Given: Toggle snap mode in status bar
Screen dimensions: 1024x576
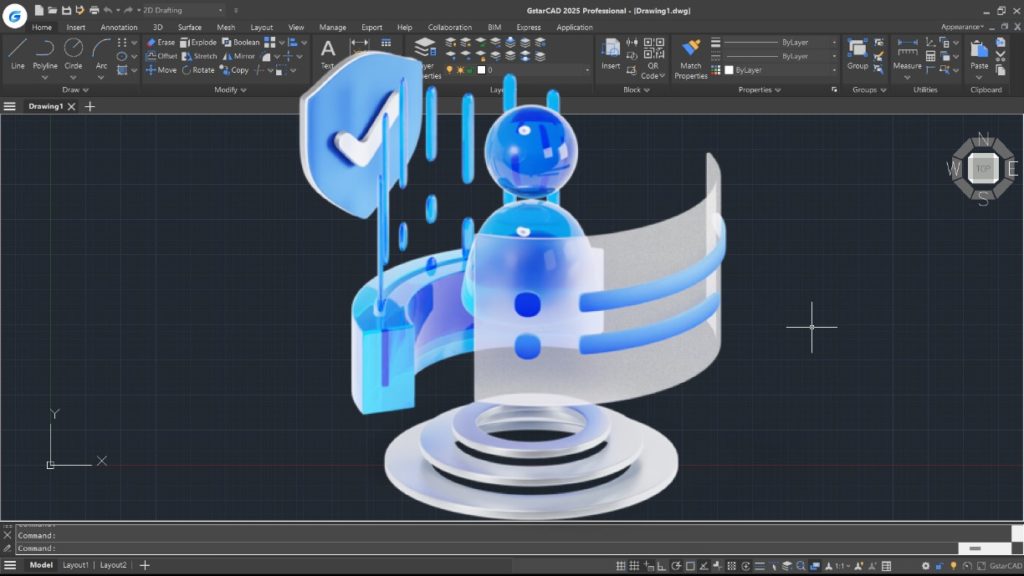Looking at the screenshot, I should click(x=636, y=566).
